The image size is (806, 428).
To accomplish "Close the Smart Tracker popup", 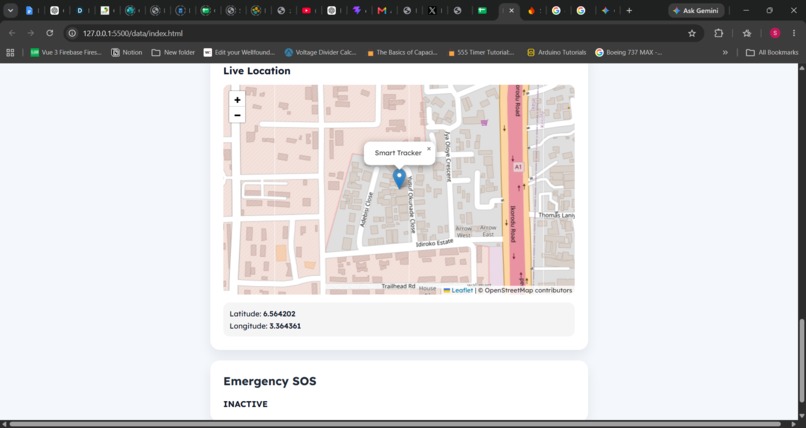I will [x=429, y=149].
